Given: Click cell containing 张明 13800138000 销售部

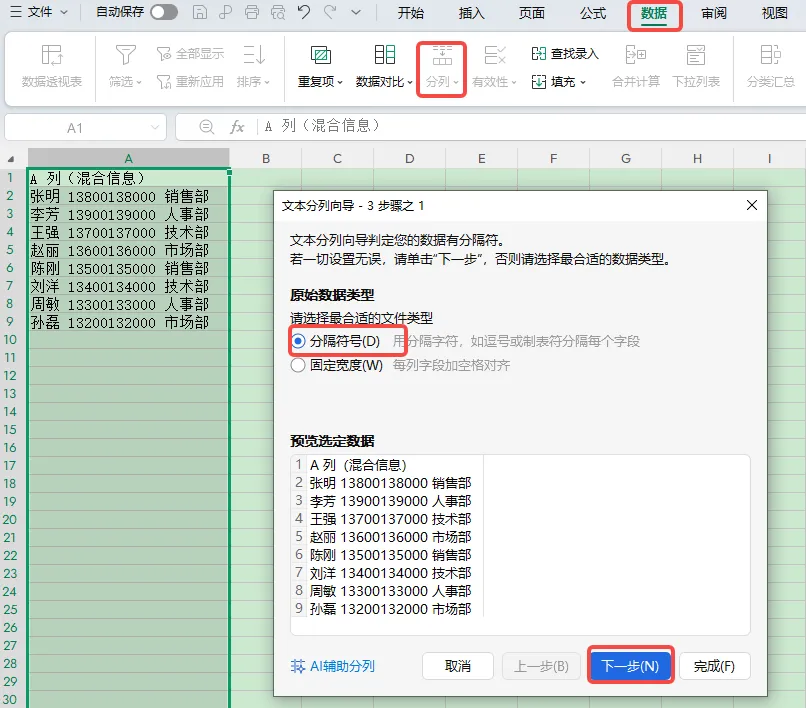Looking at the screenshot, I should point(129,196).
